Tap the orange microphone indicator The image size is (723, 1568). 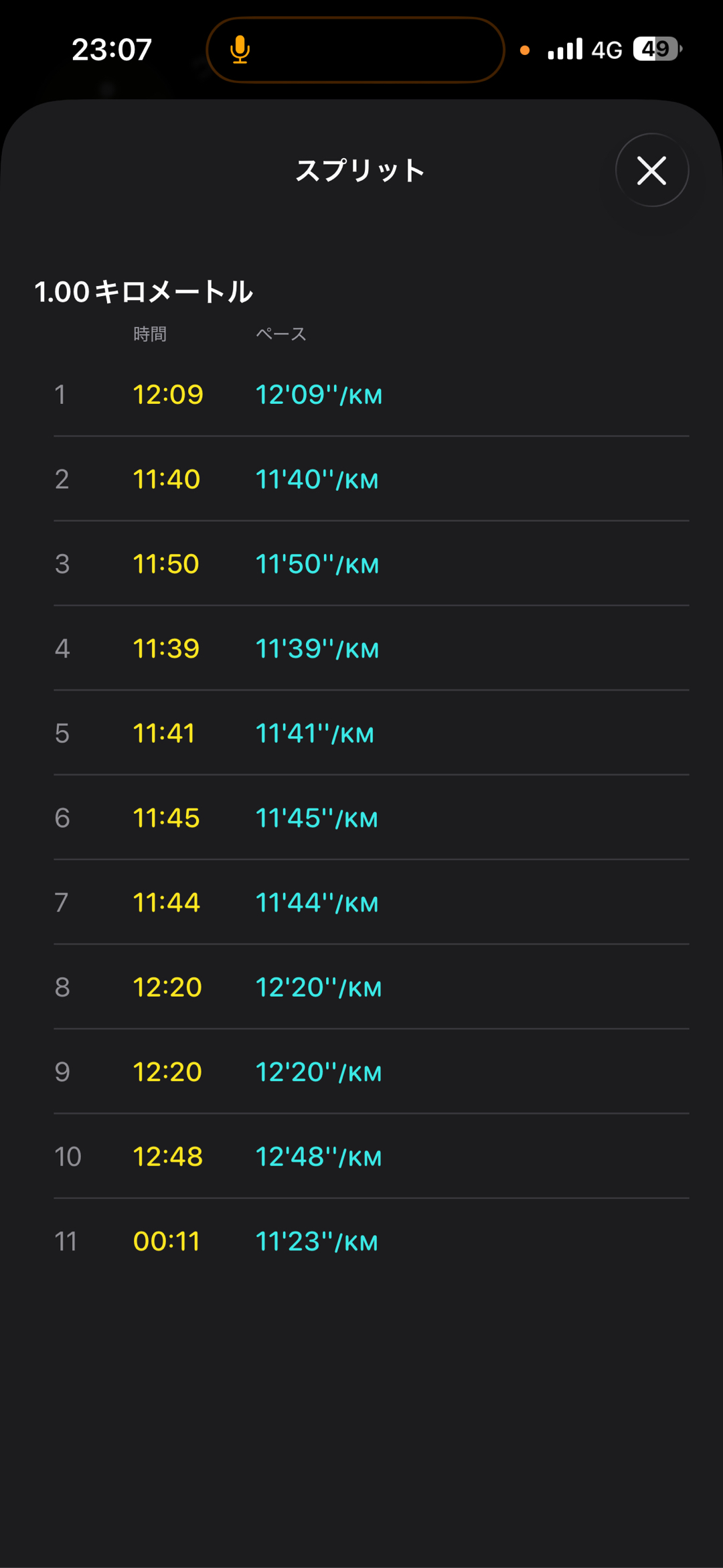click(x=240, y=50)
